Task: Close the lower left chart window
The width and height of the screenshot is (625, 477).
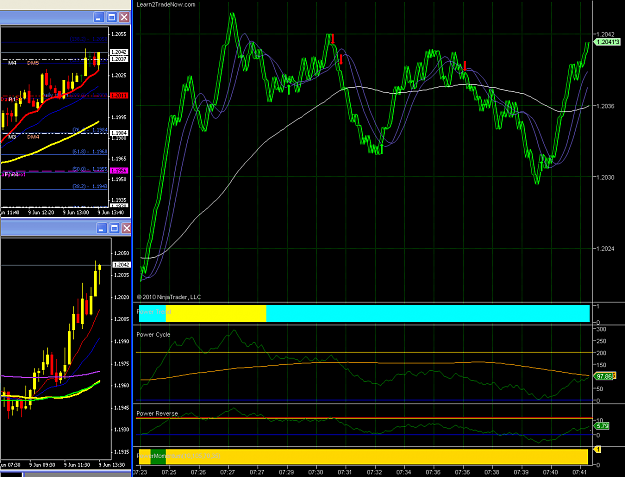Action: (x=126, y=228)
